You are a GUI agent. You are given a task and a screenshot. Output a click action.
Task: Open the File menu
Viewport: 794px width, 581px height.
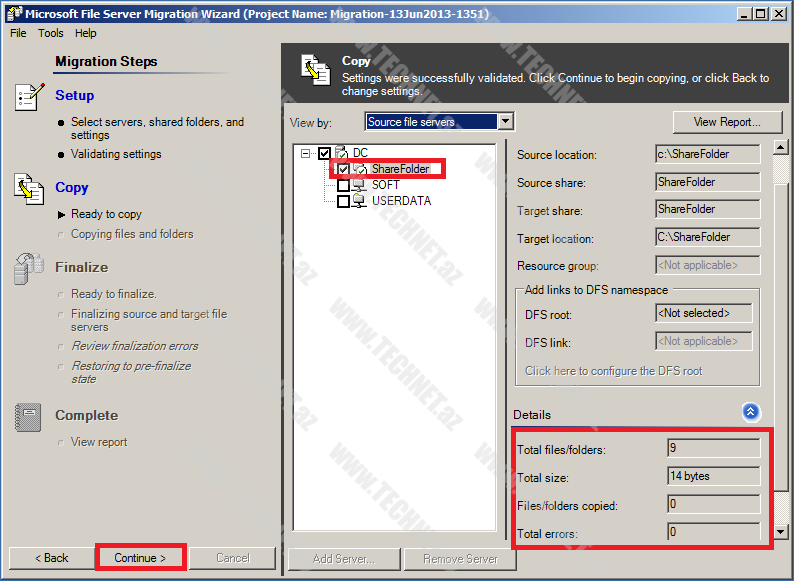point(18,33)
